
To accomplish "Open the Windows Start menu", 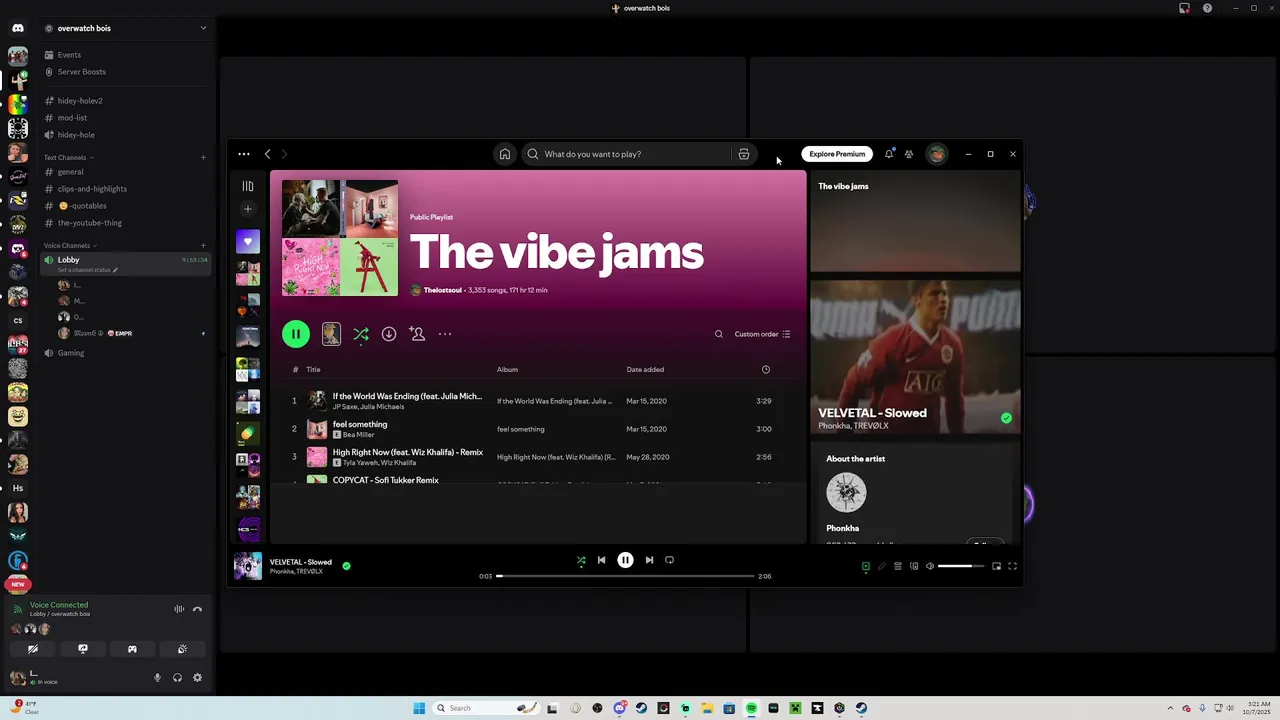I will click(x=419, y=708).
